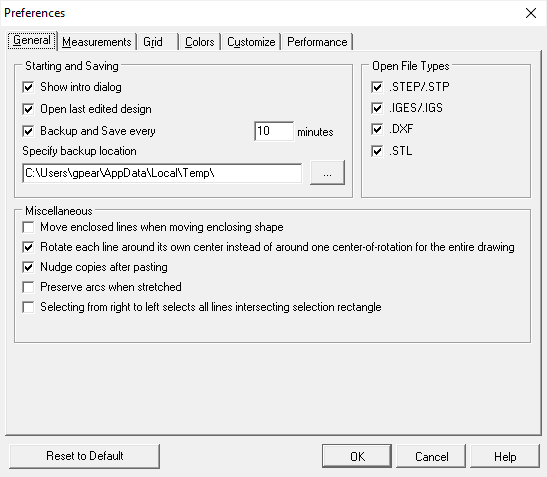This screenshot has width=547, height=477.
Task: Go to the Customize tab
Action: 251,42
